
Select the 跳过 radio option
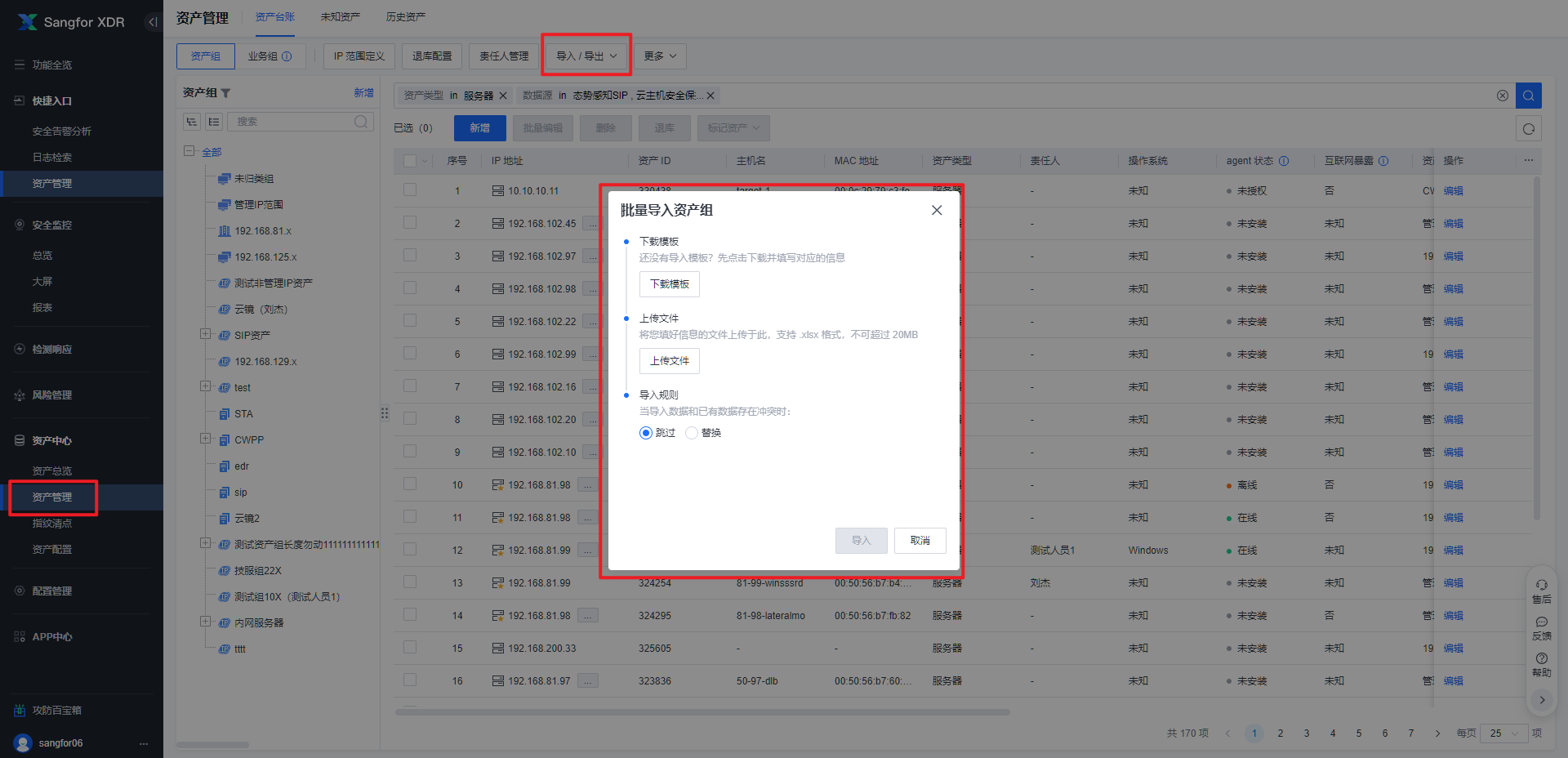[646, 433]
